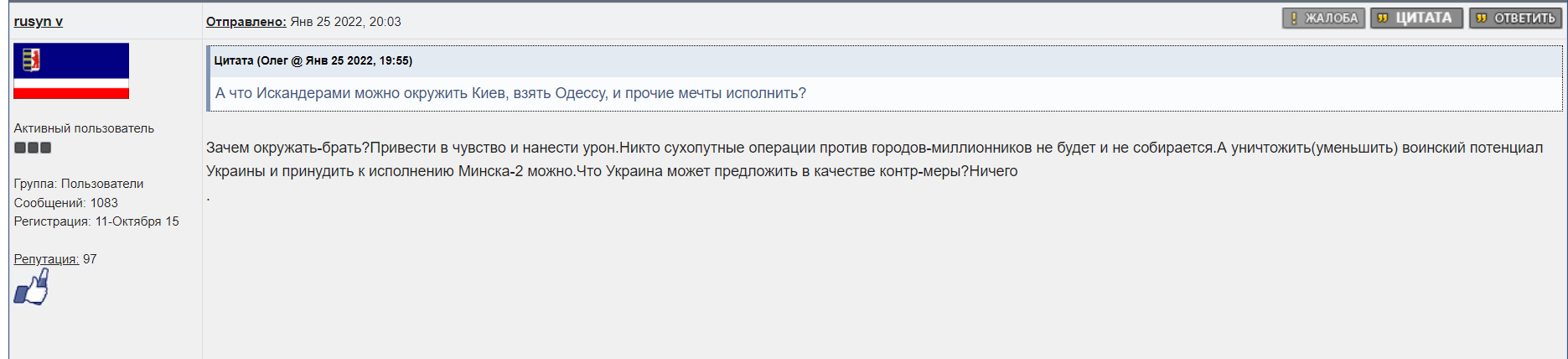Click the ЖАЛОБА report button
The width and height of the screenshot is (1568, 359).
[1323, 18]
